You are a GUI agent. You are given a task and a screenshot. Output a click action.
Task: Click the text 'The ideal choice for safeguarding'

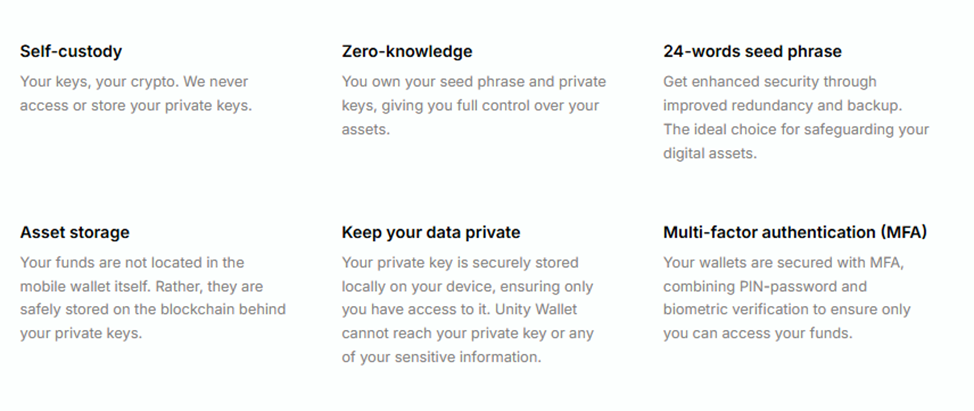pos(771,130)
